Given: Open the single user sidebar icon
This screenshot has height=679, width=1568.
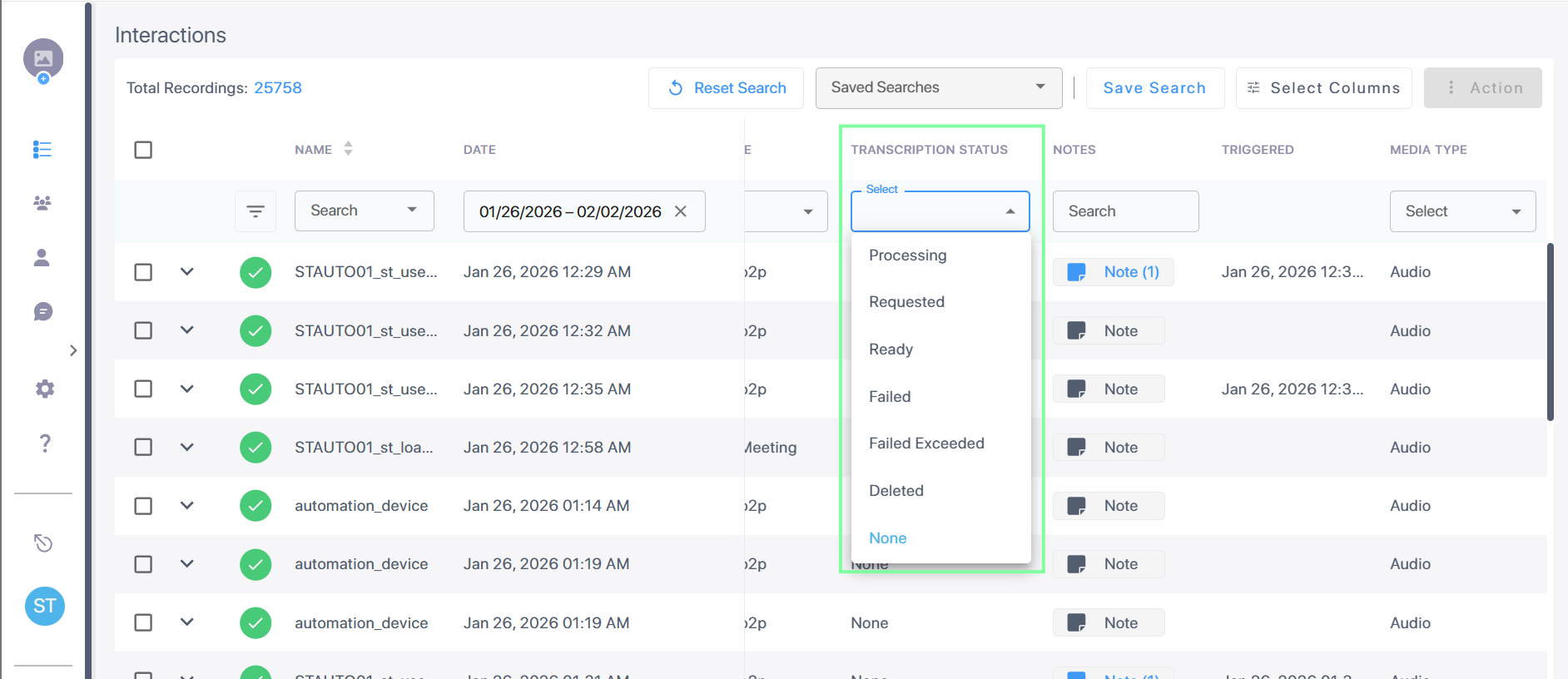Looking at the screenshot, I should tap(42, 258).
